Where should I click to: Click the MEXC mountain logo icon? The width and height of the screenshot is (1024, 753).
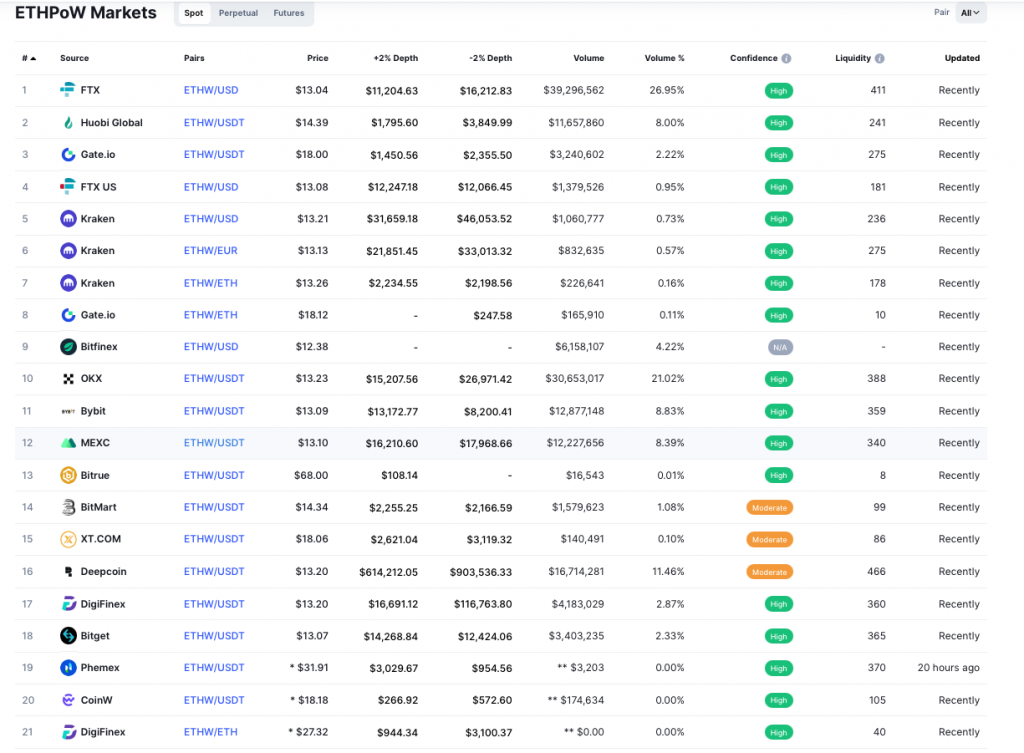(68, 443)
